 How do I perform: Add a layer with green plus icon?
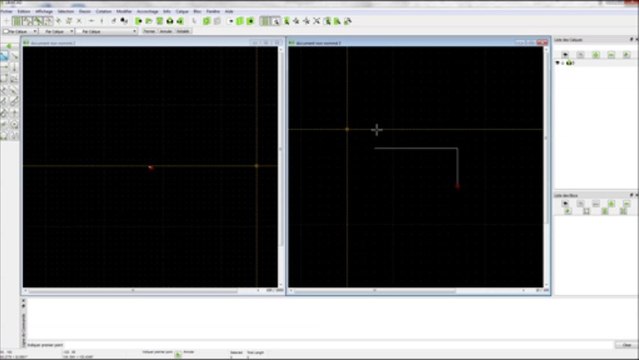[596, 55]
